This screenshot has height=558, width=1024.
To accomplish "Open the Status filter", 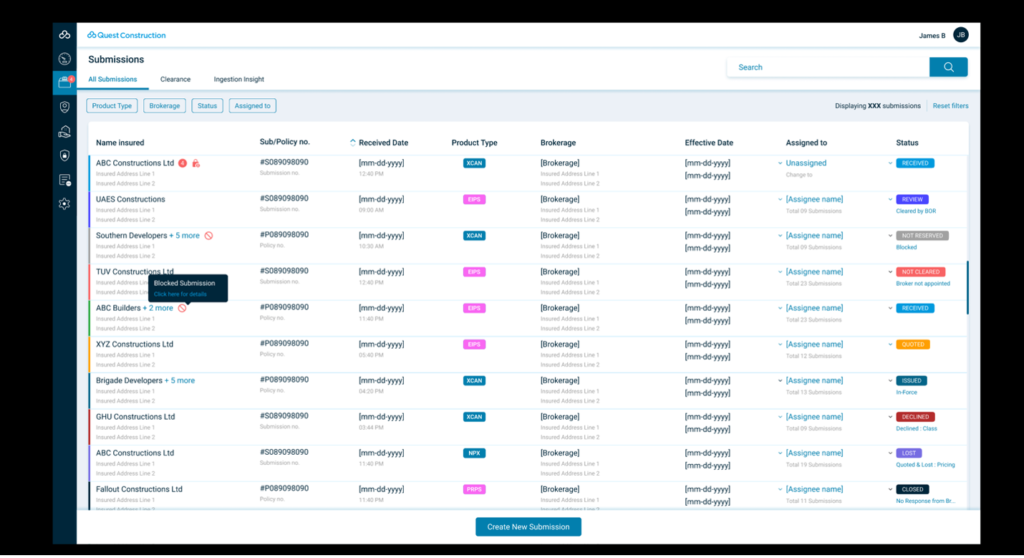I will 207,106.
